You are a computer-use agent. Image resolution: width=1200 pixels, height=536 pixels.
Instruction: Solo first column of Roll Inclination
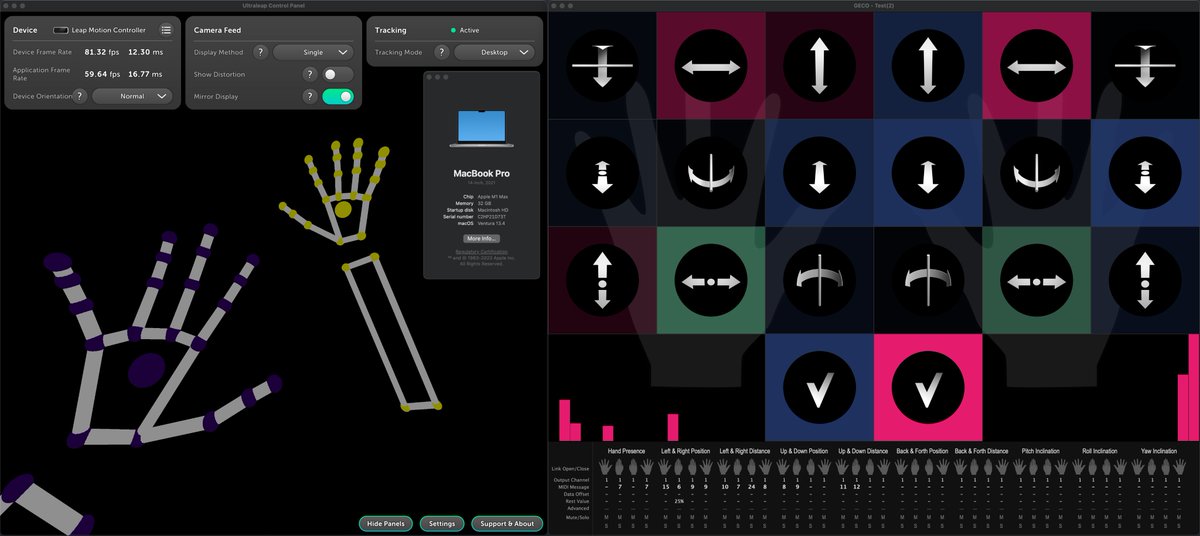click(x=1079, y=525)
